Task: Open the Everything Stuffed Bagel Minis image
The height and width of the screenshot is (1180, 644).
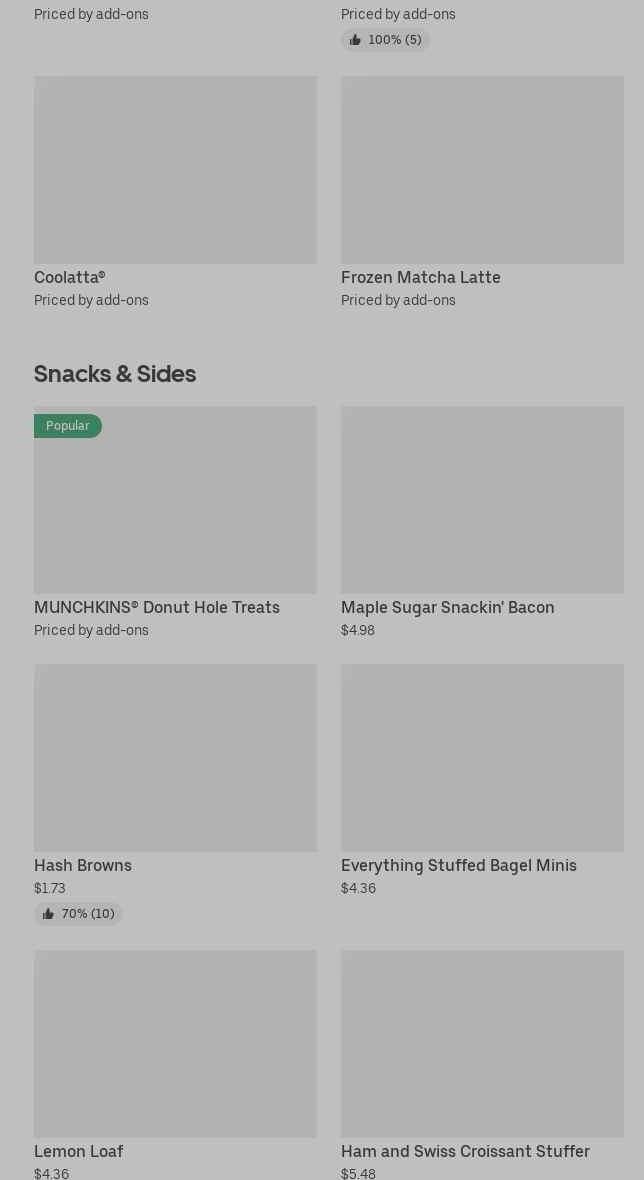Action: point(482,758)
